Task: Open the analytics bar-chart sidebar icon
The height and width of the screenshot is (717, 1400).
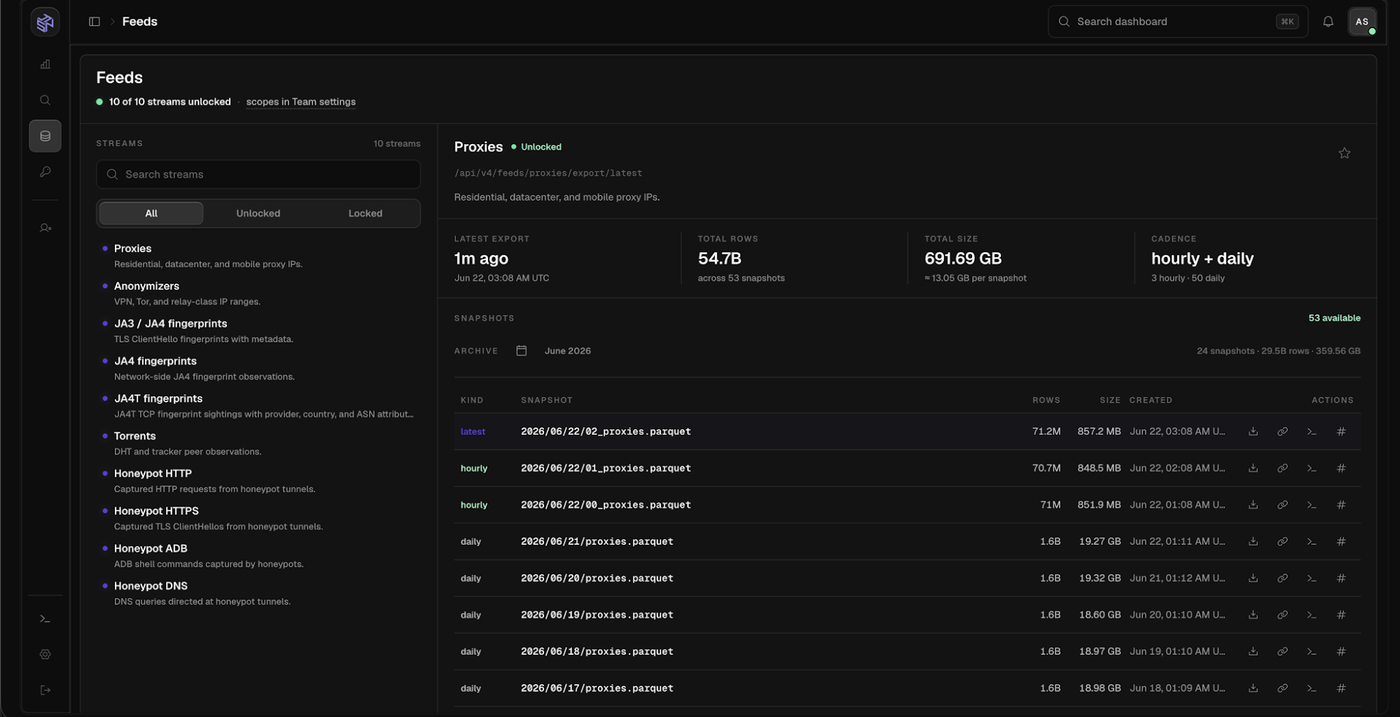Action: [45, 64]
